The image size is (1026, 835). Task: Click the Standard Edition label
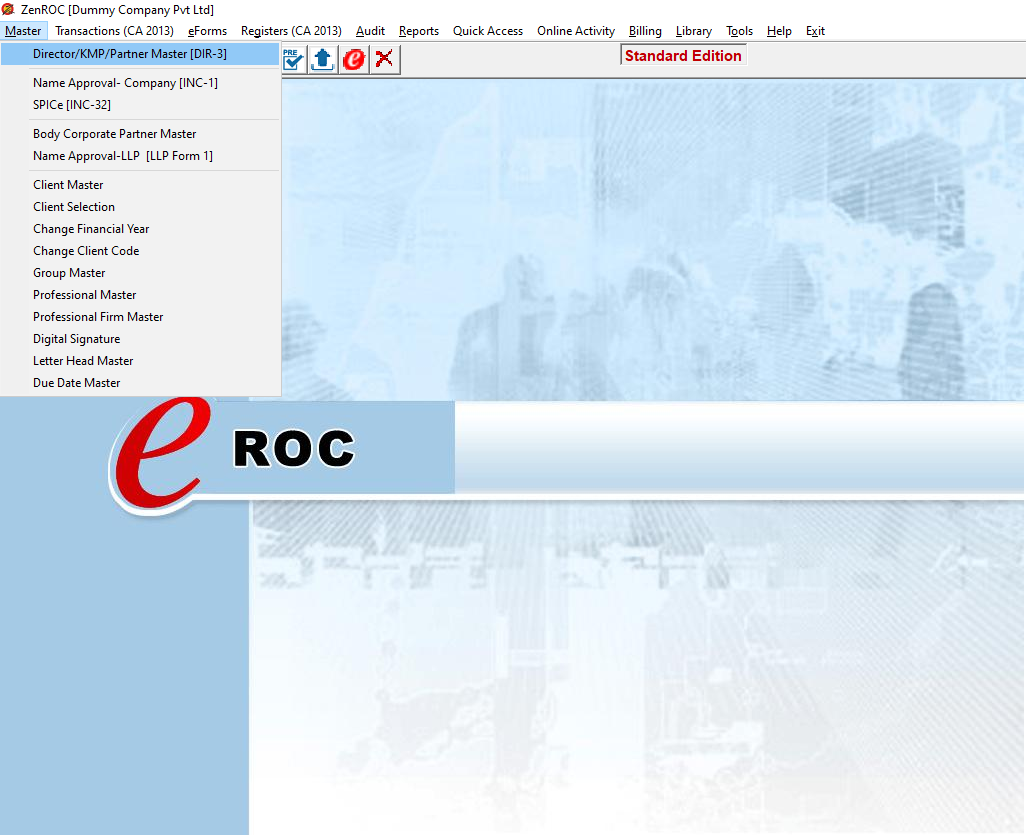tap(683, 56)
